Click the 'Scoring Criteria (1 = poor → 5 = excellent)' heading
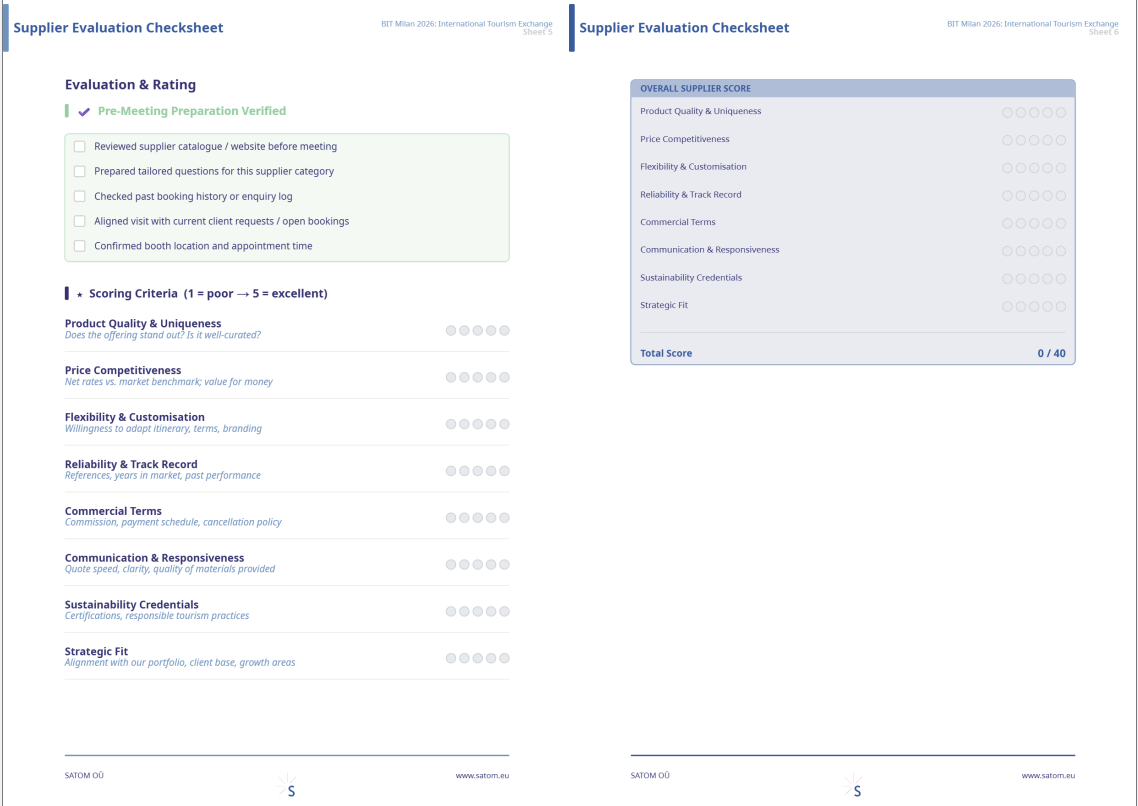This screenshot has width=1138, height=806. [x=208, y=294]
